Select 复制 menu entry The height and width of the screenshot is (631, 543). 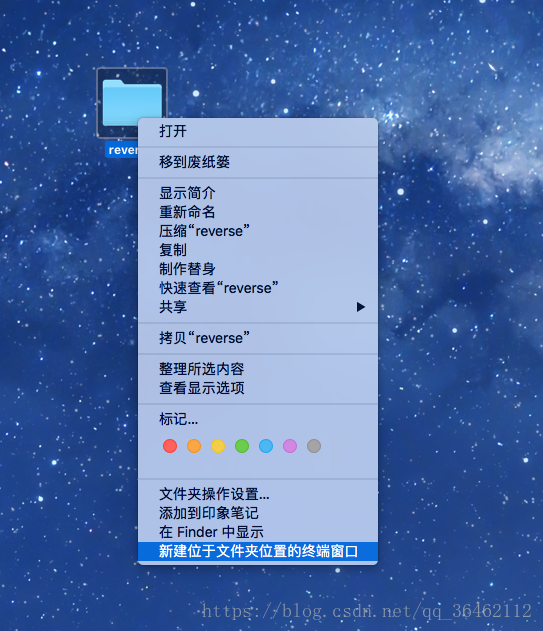tap(258, 250)
